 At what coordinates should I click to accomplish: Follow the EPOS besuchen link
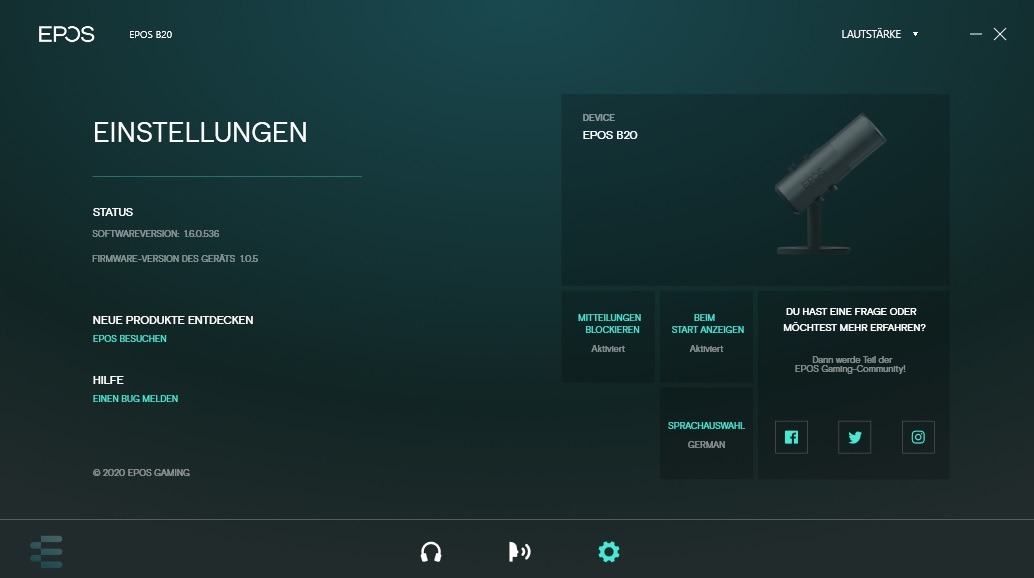[x=129, y=339]
